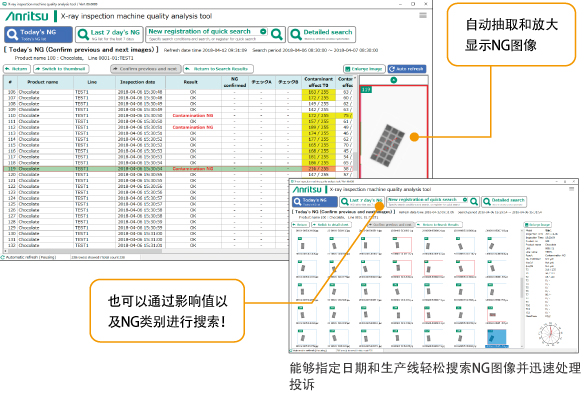The height and width of the screenshot is (393, 584).
Task: Click green circle icon above X-ray image
Action: click(393, 80)
